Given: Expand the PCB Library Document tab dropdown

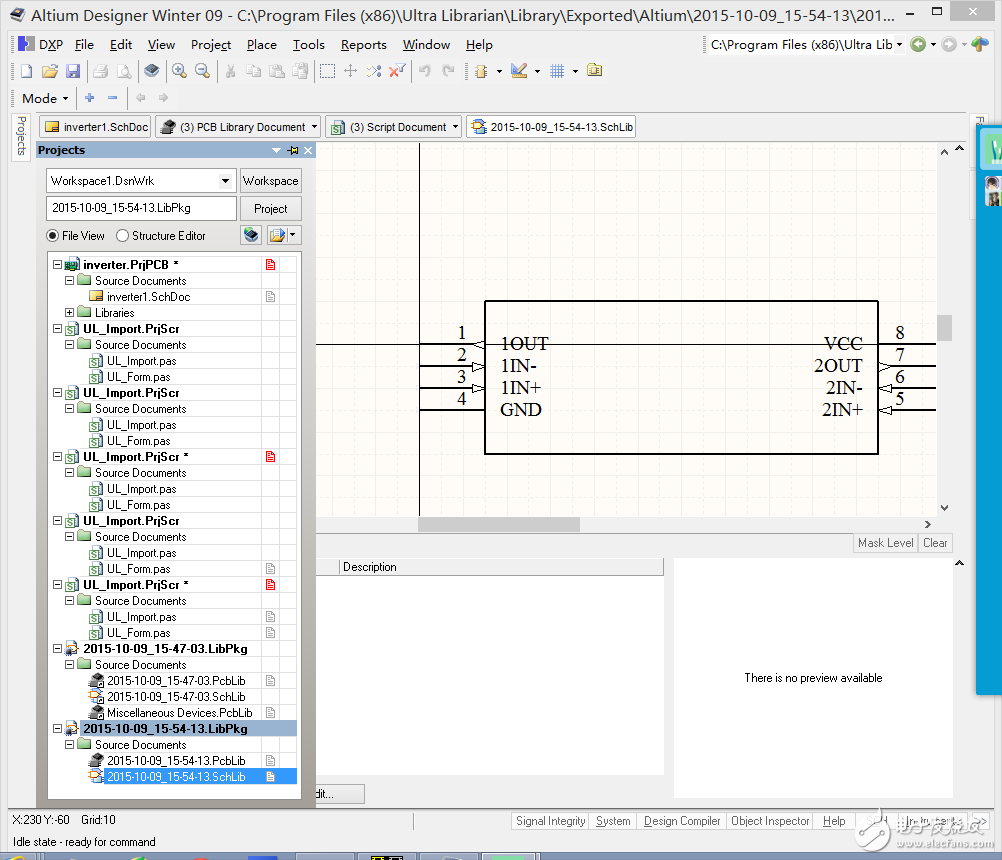Looking at the screenshot, I should pyautogui.click(x=314, y=127).
